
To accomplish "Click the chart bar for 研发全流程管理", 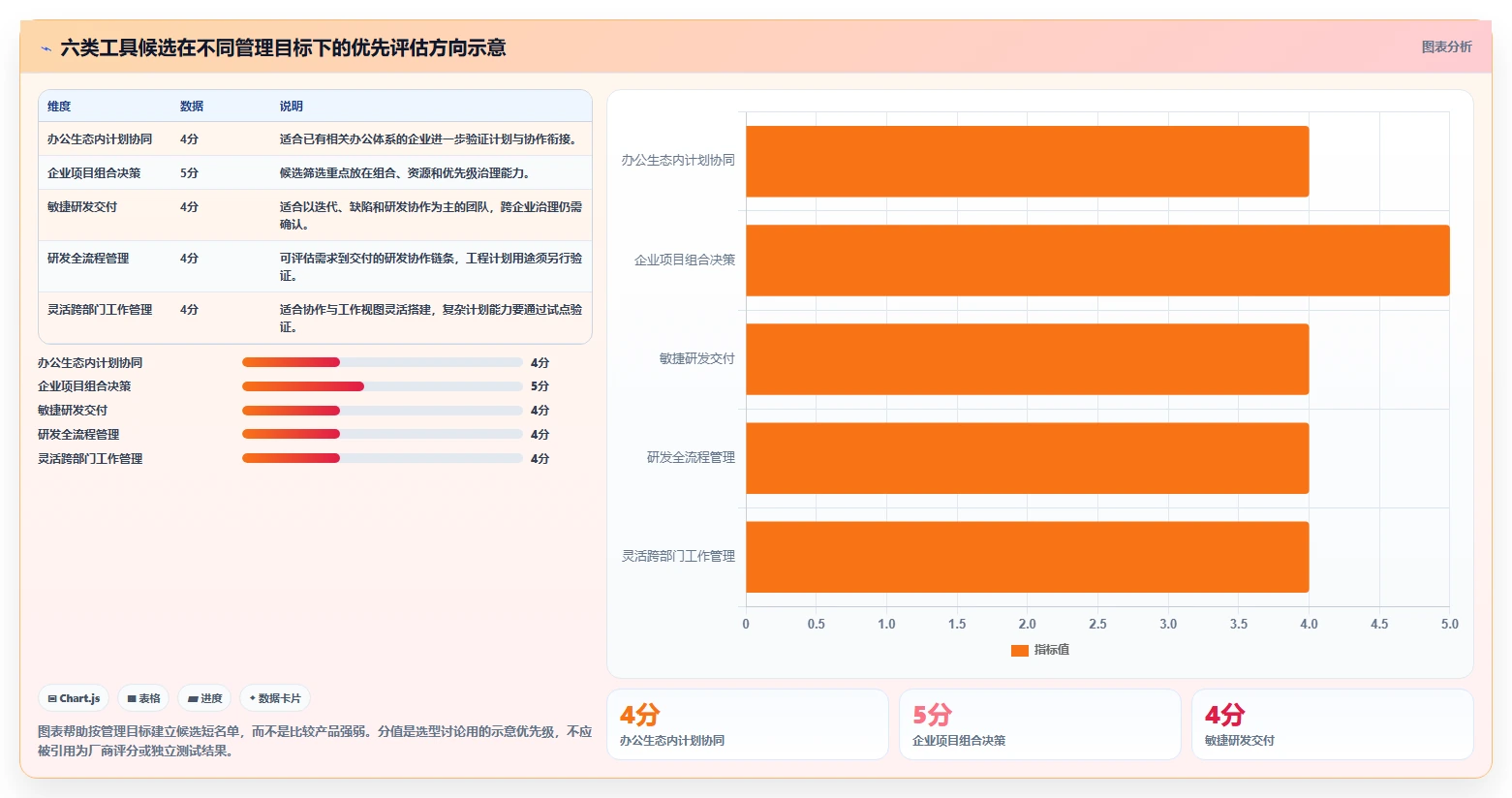I will coord(1028,458).
